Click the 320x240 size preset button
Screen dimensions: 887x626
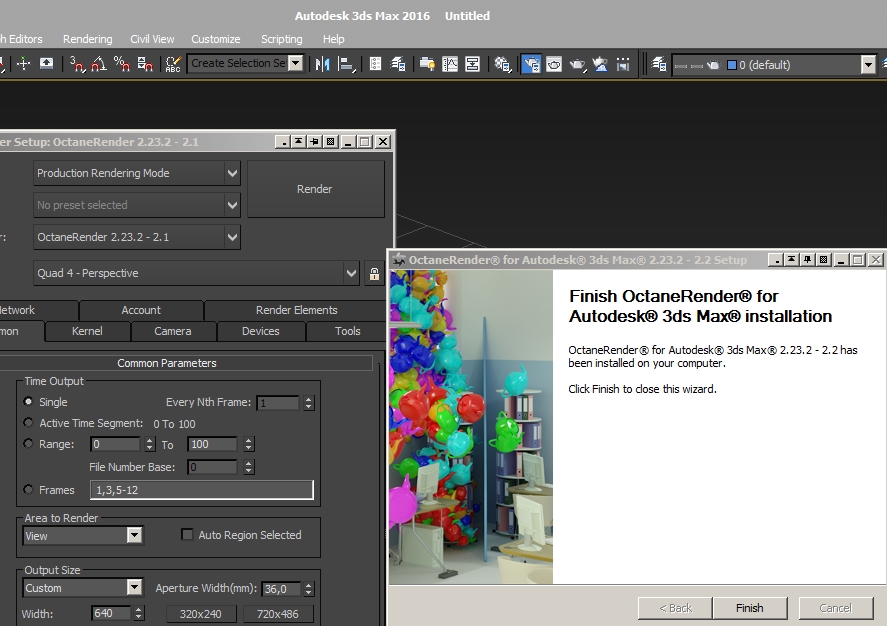(x=201, y=614)
